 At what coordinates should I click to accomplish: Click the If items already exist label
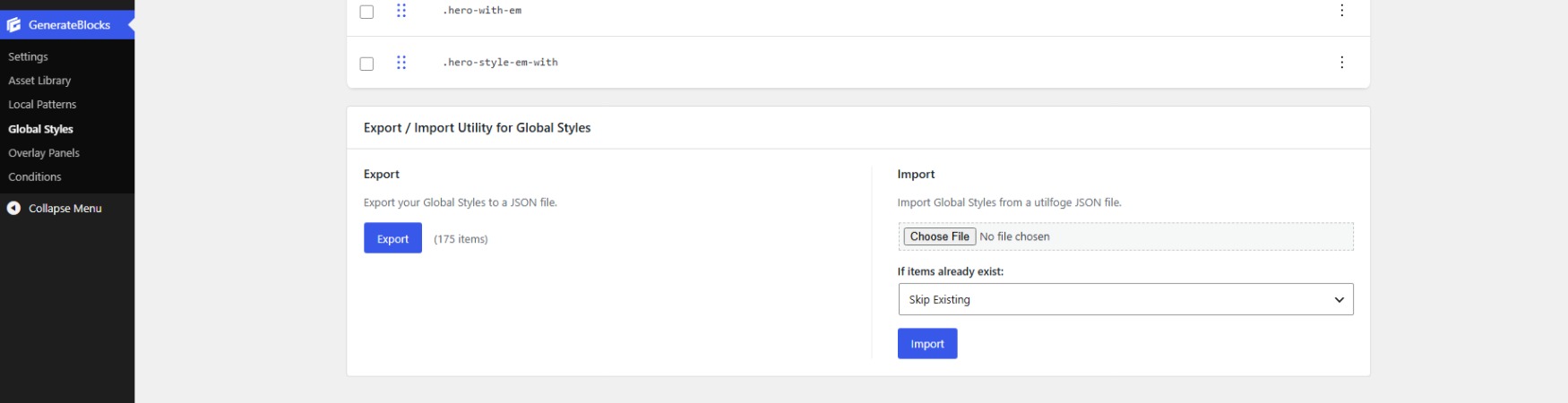[x=951, y=271]
